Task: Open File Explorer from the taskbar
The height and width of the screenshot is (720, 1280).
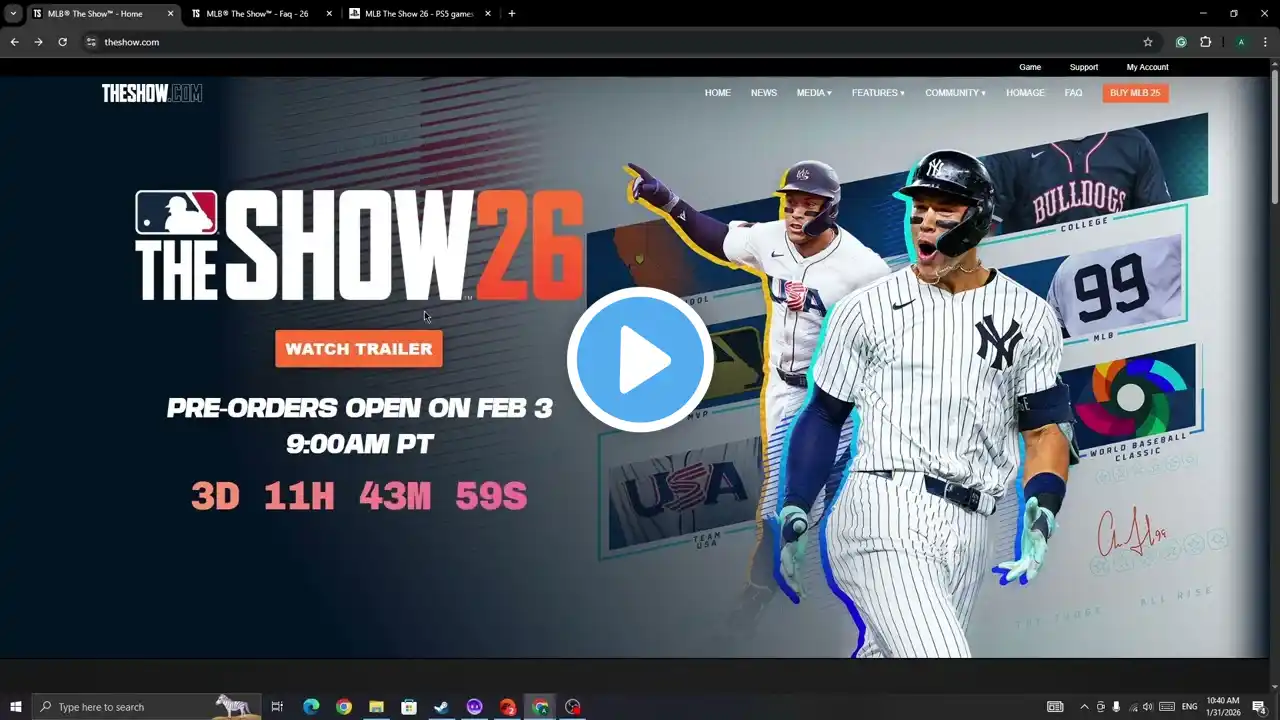Action: (x=376, y=707)
